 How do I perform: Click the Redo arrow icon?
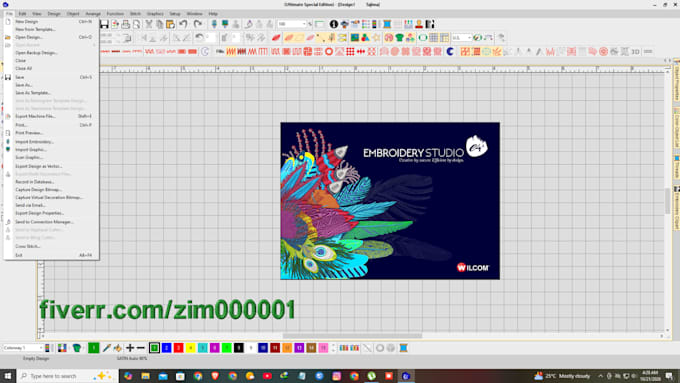[x=198, y=24]
